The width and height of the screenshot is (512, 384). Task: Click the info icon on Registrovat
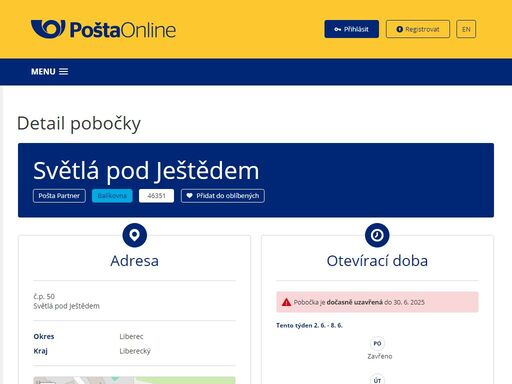point(399,29)
